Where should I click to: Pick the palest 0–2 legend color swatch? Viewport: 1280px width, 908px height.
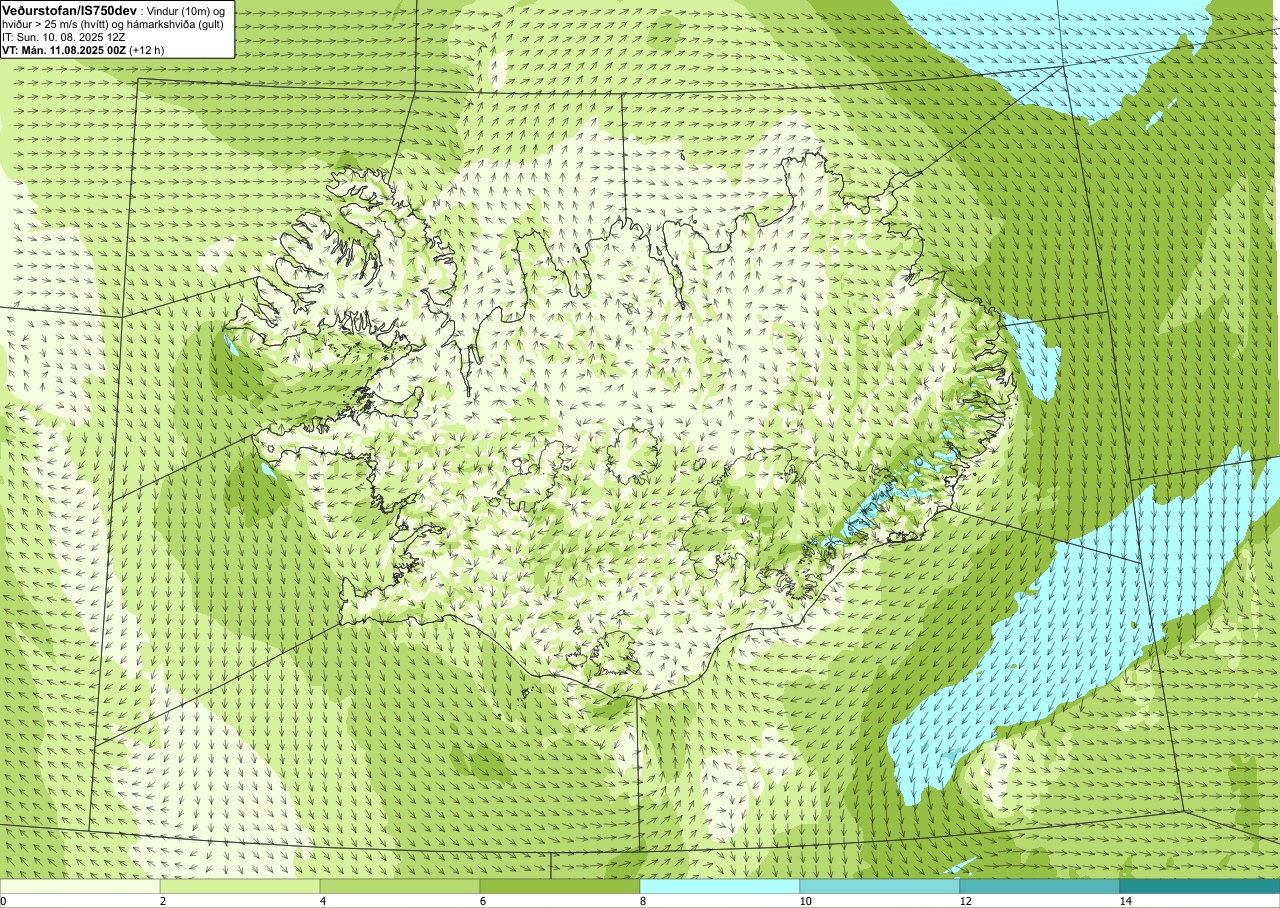(x=80, y=886)
